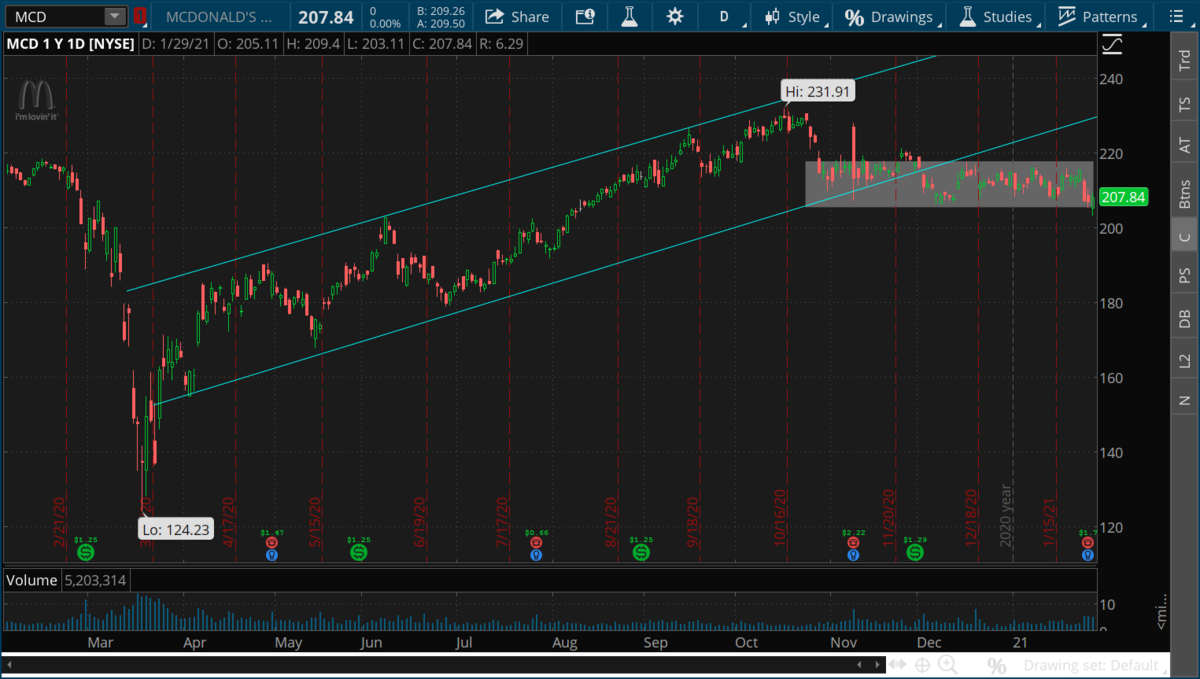1200x679 pixels.
Task: Open the list options menu icon
Action: click(x=1178, y=17)
